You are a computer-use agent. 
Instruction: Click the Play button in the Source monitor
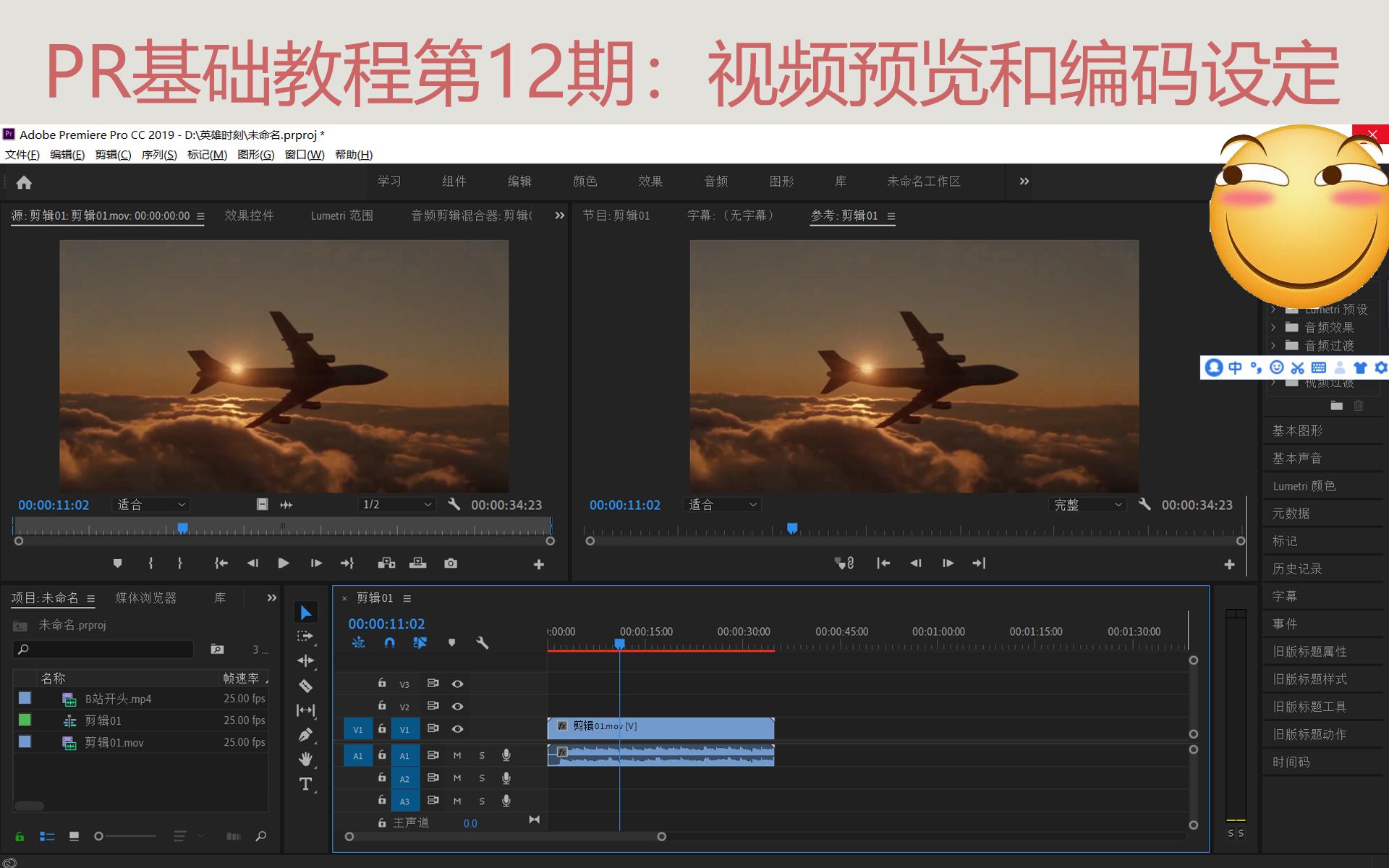point(283,563)
